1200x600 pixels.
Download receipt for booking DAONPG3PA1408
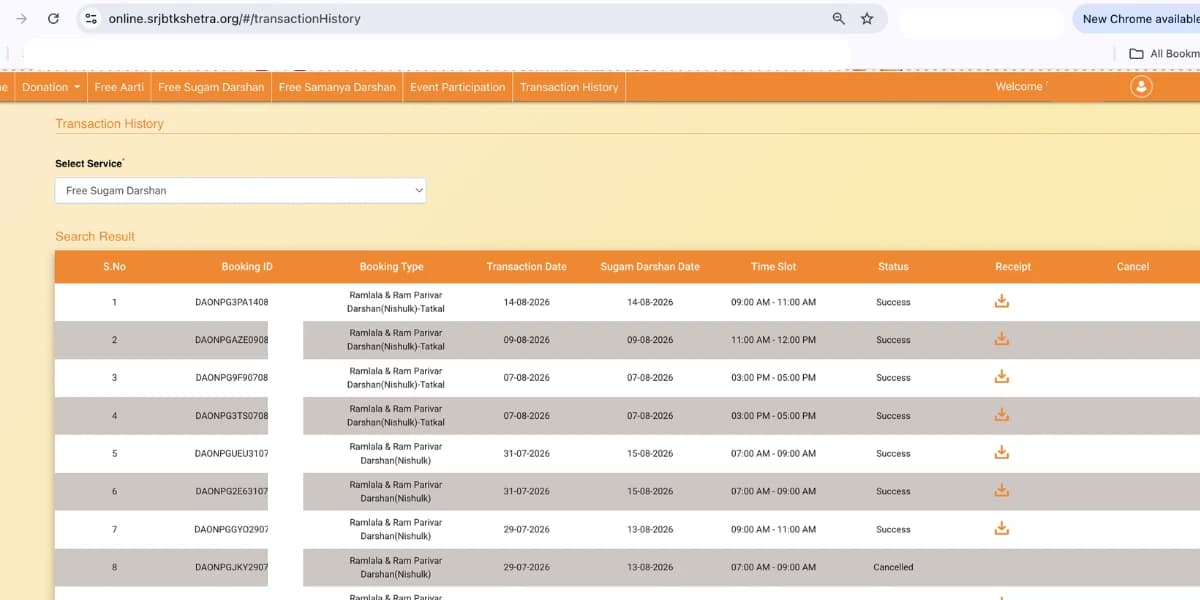point(1002,301)
